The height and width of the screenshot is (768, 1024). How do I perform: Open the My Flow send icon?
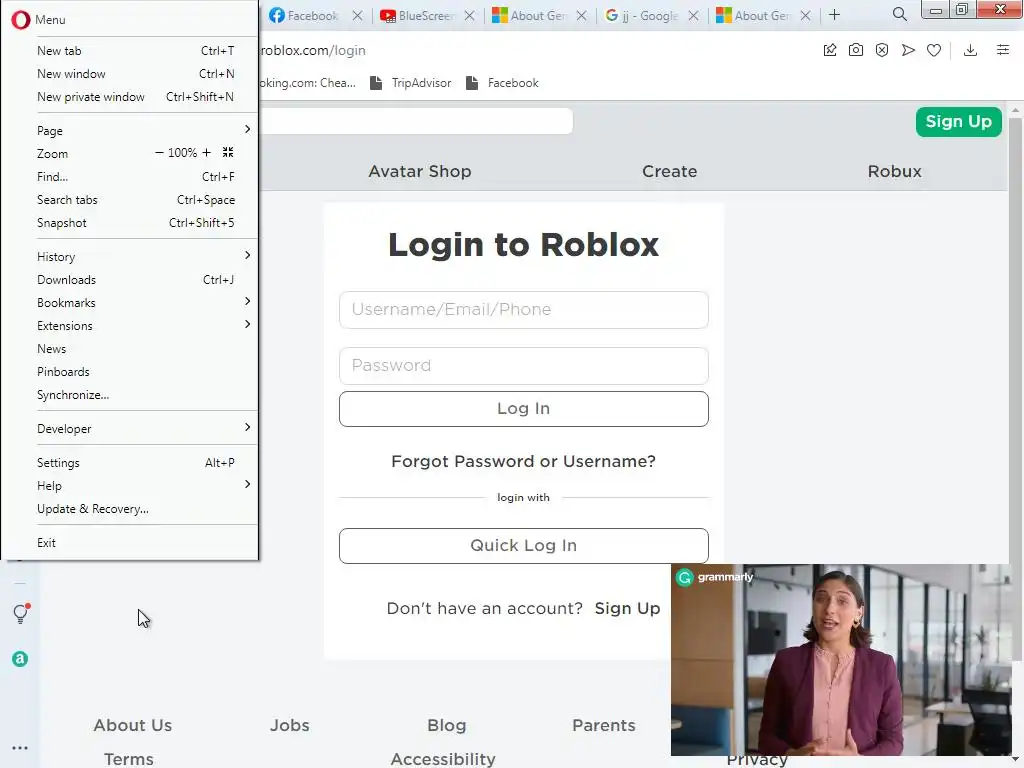pyautogui.click(x=908, y=50)
